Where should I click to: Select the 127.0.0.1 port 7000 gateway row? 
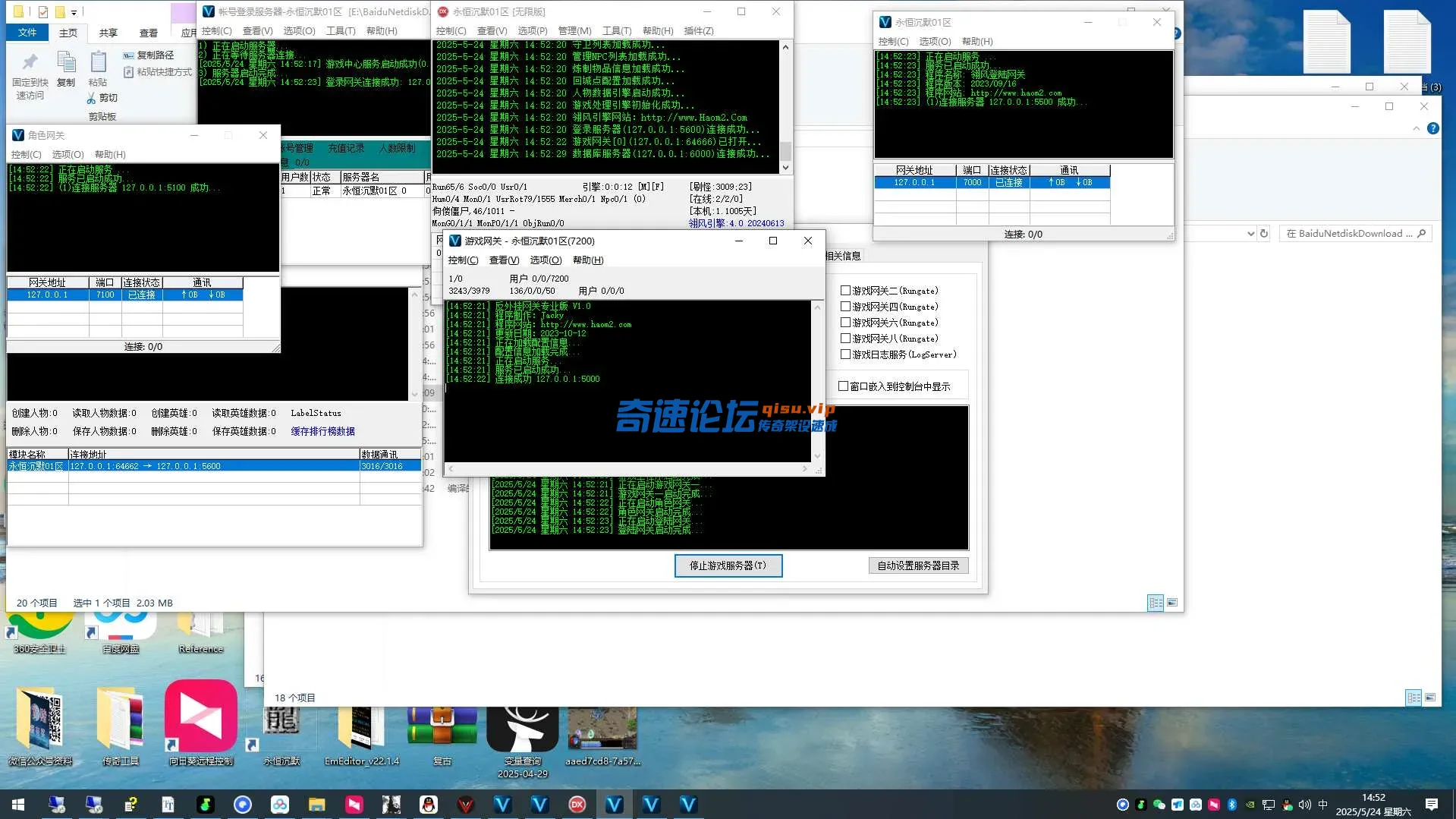click(992, 182)
